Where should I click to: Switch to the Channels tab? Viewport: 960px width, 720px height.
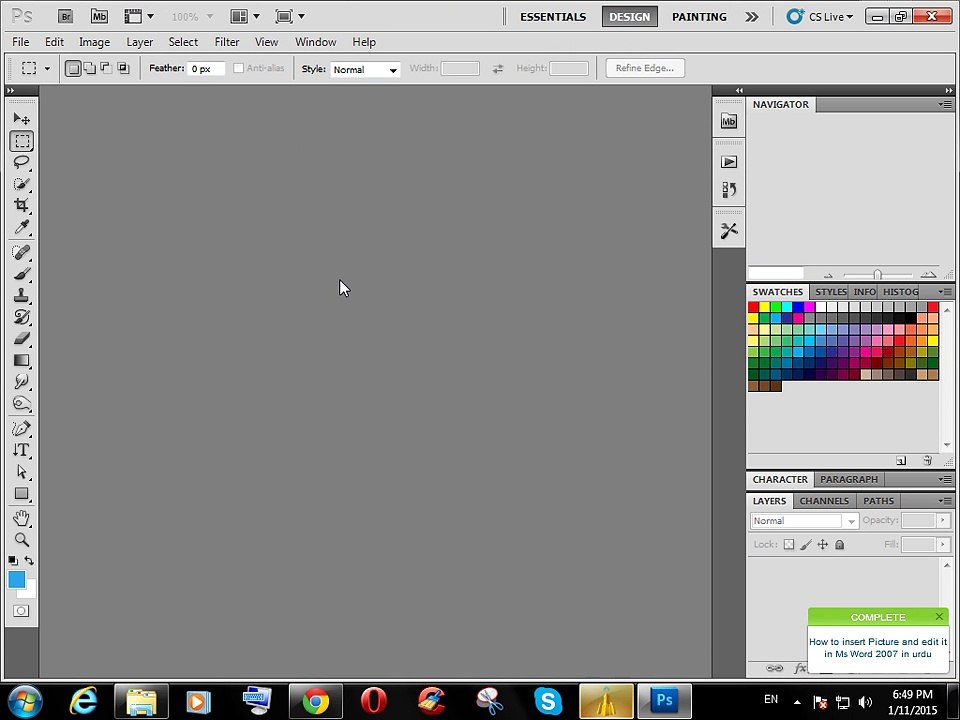pos(824,501)
